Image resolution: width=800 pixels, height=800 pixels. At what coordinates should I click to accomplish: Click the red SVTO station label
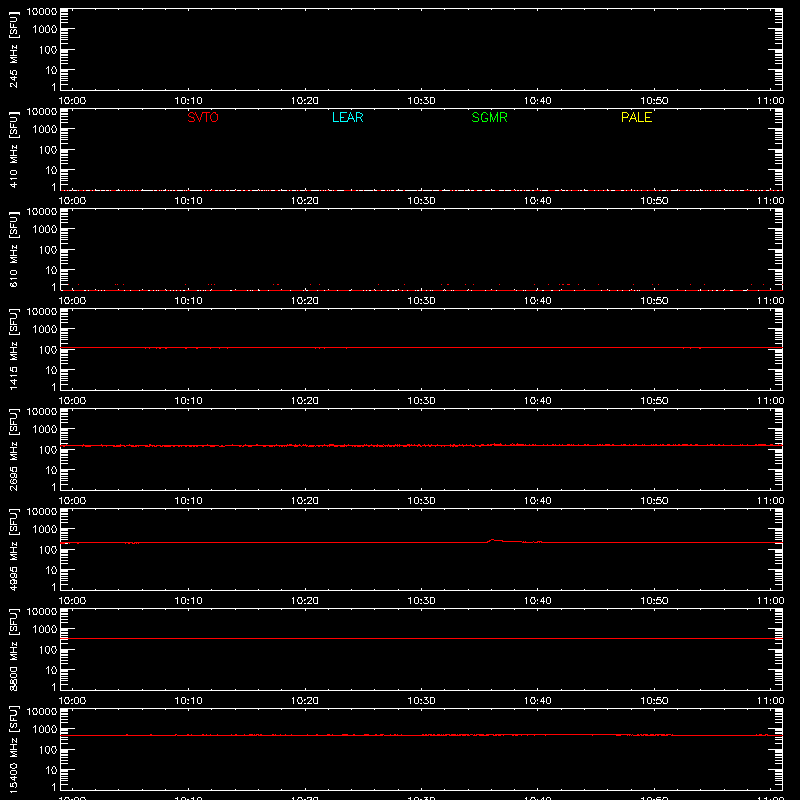(x=203, y=117)
